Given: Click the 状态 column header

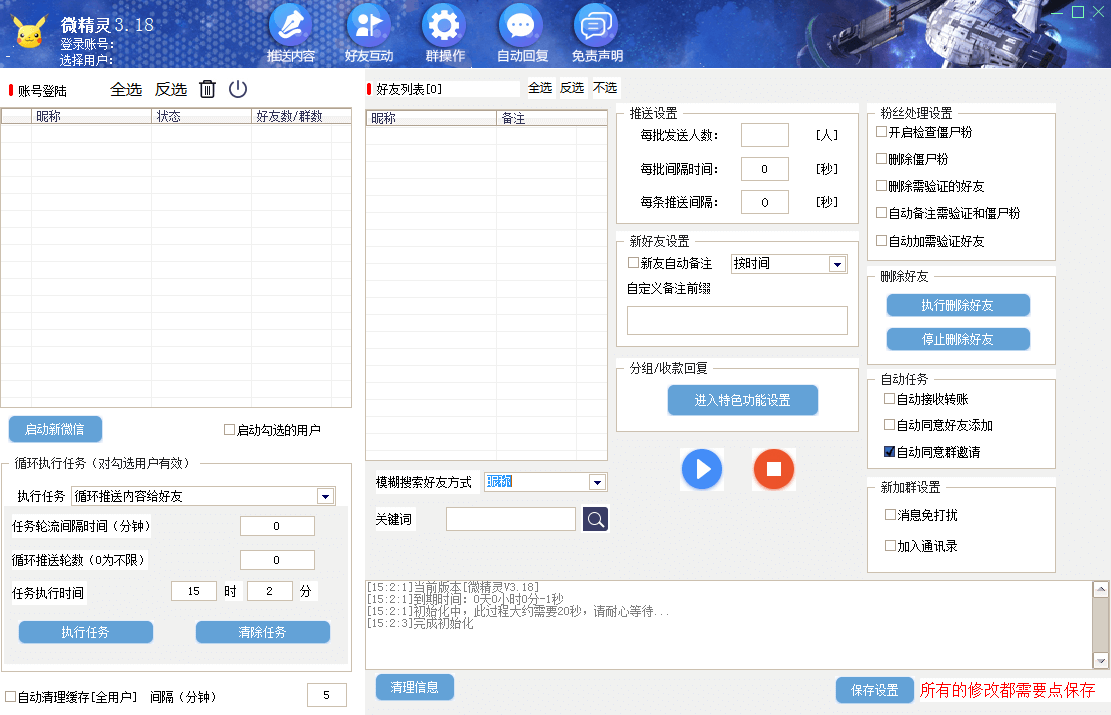Looking at the screenshot, I should point(201,116).
